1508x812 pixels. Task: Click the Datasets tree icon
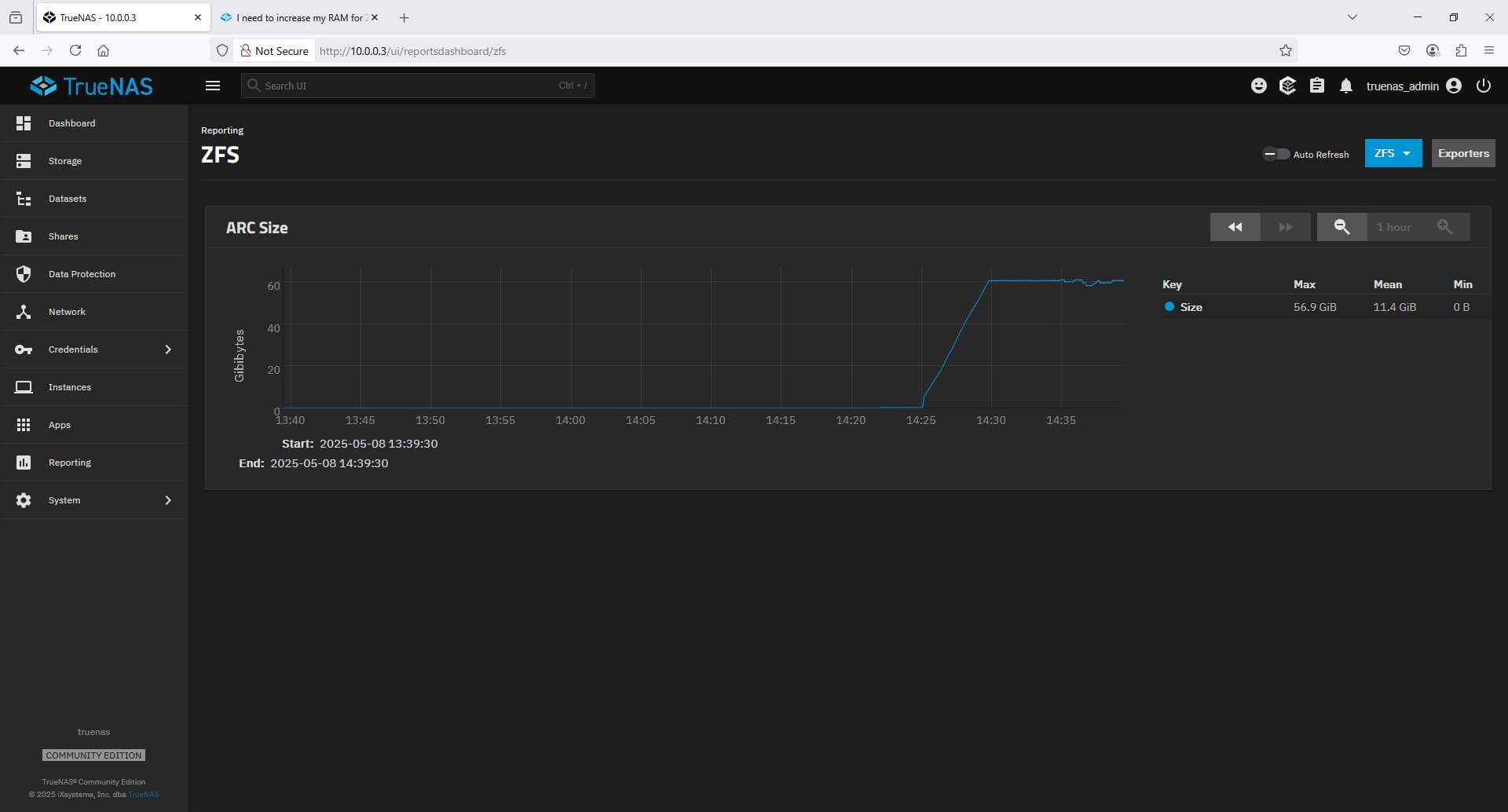coord(24,199)
